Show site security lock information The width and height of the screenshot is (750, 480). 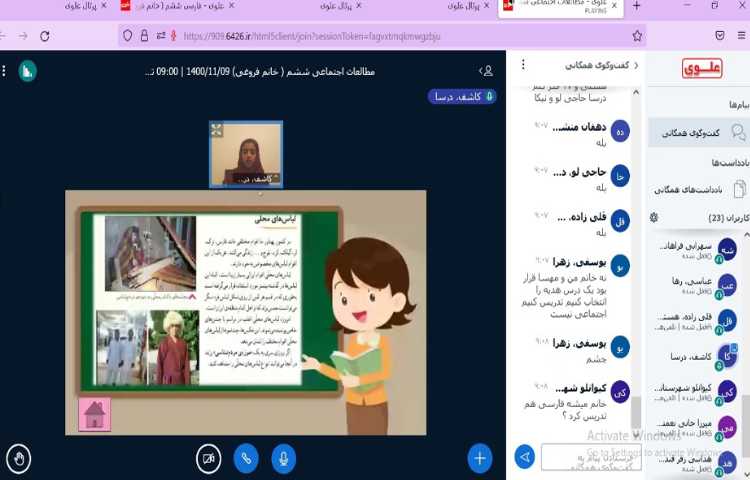click(144, 36)
